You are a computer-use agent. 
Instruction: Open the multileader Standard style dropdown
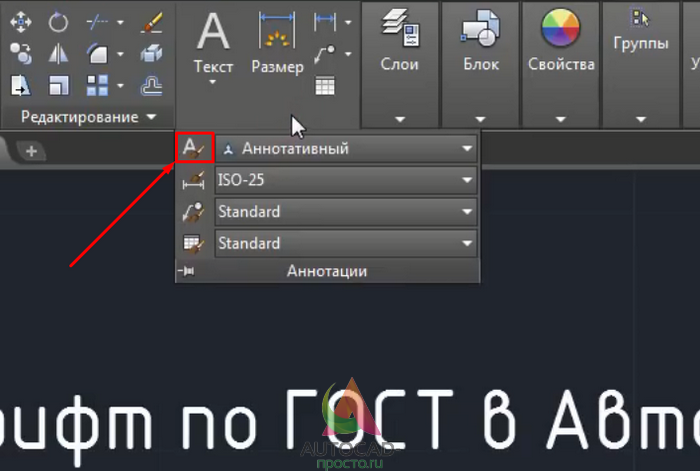[x=346, y=212]
